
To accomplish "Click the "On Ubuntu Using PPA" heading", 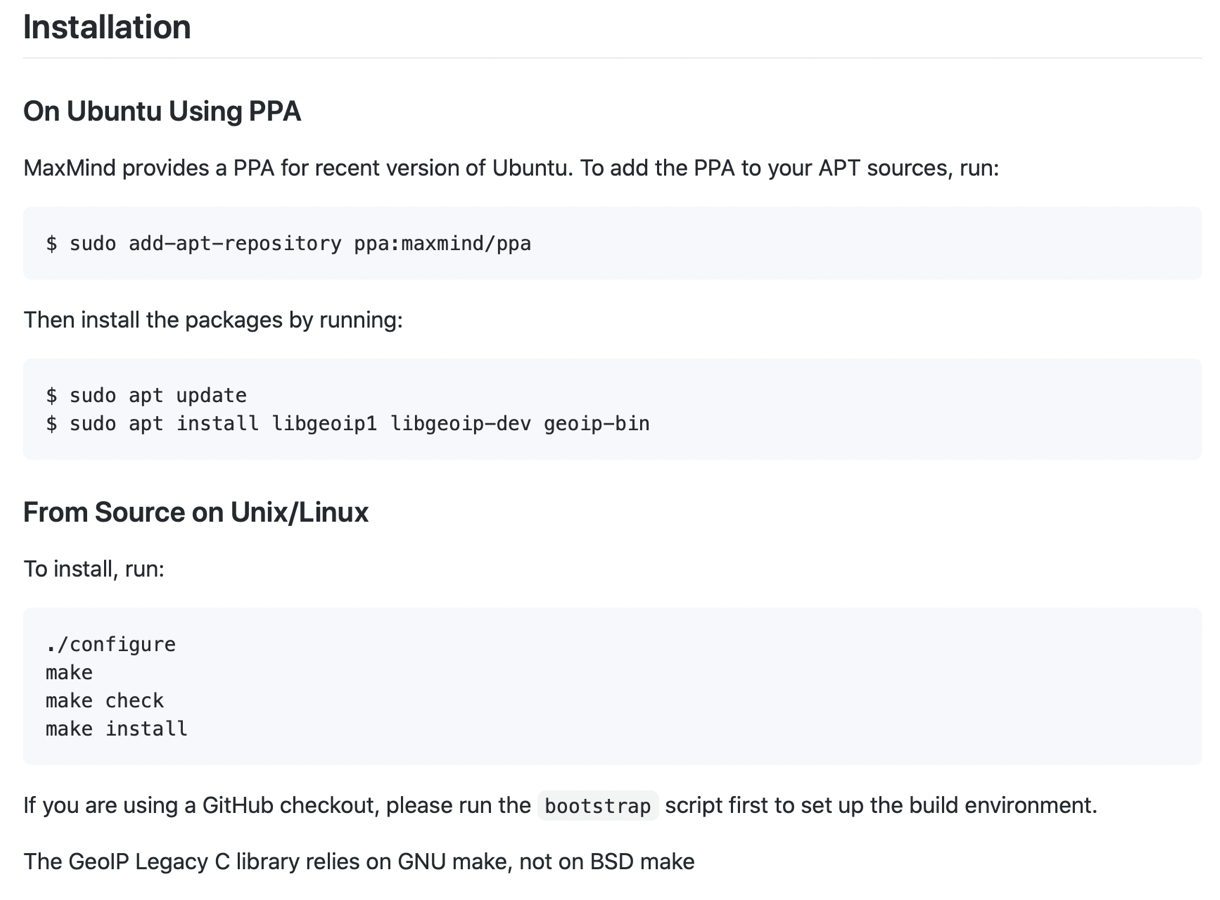I will (x=162, y=111).
